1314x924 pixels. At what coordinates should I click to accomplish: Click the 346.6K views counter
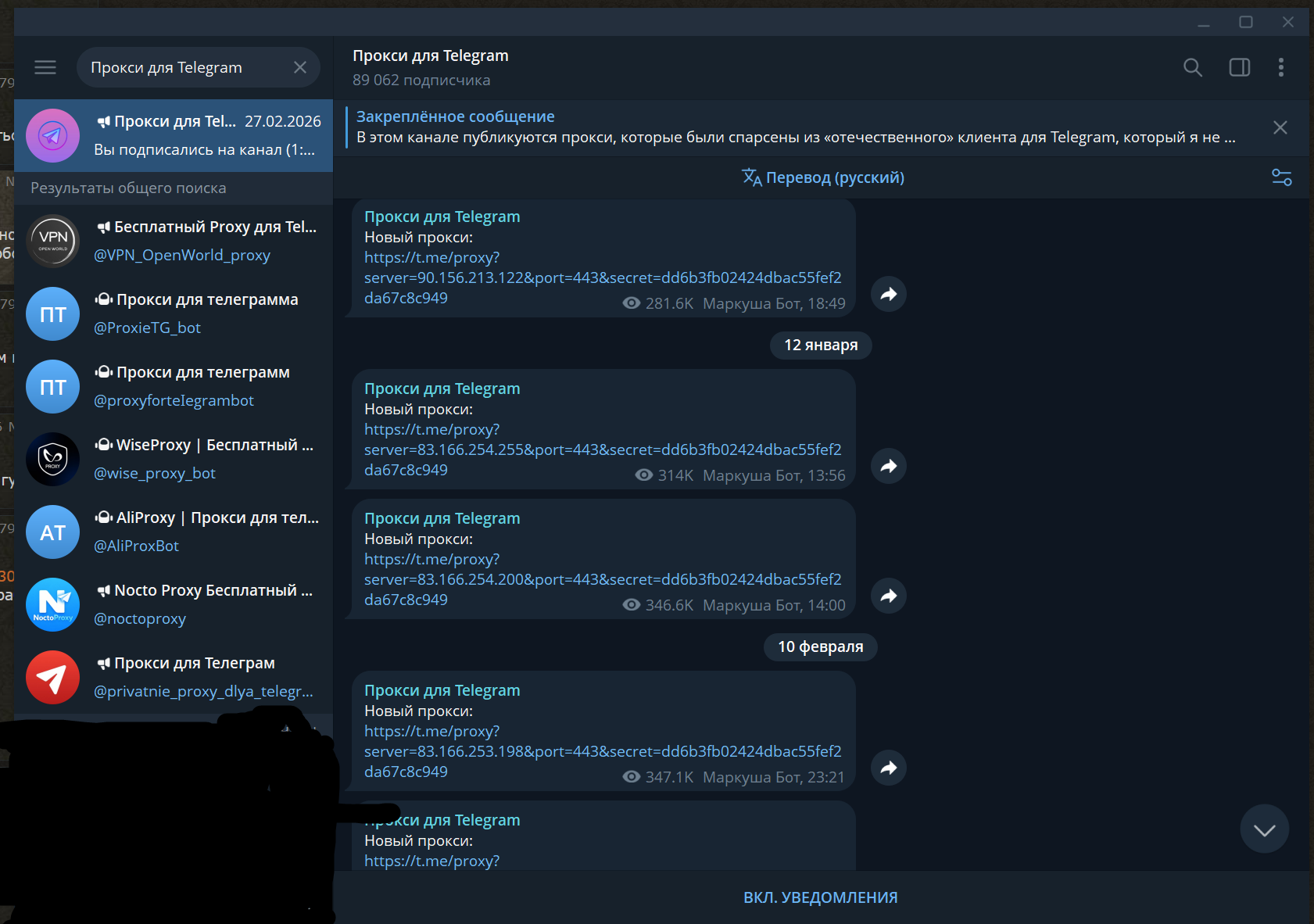point(658,605)
